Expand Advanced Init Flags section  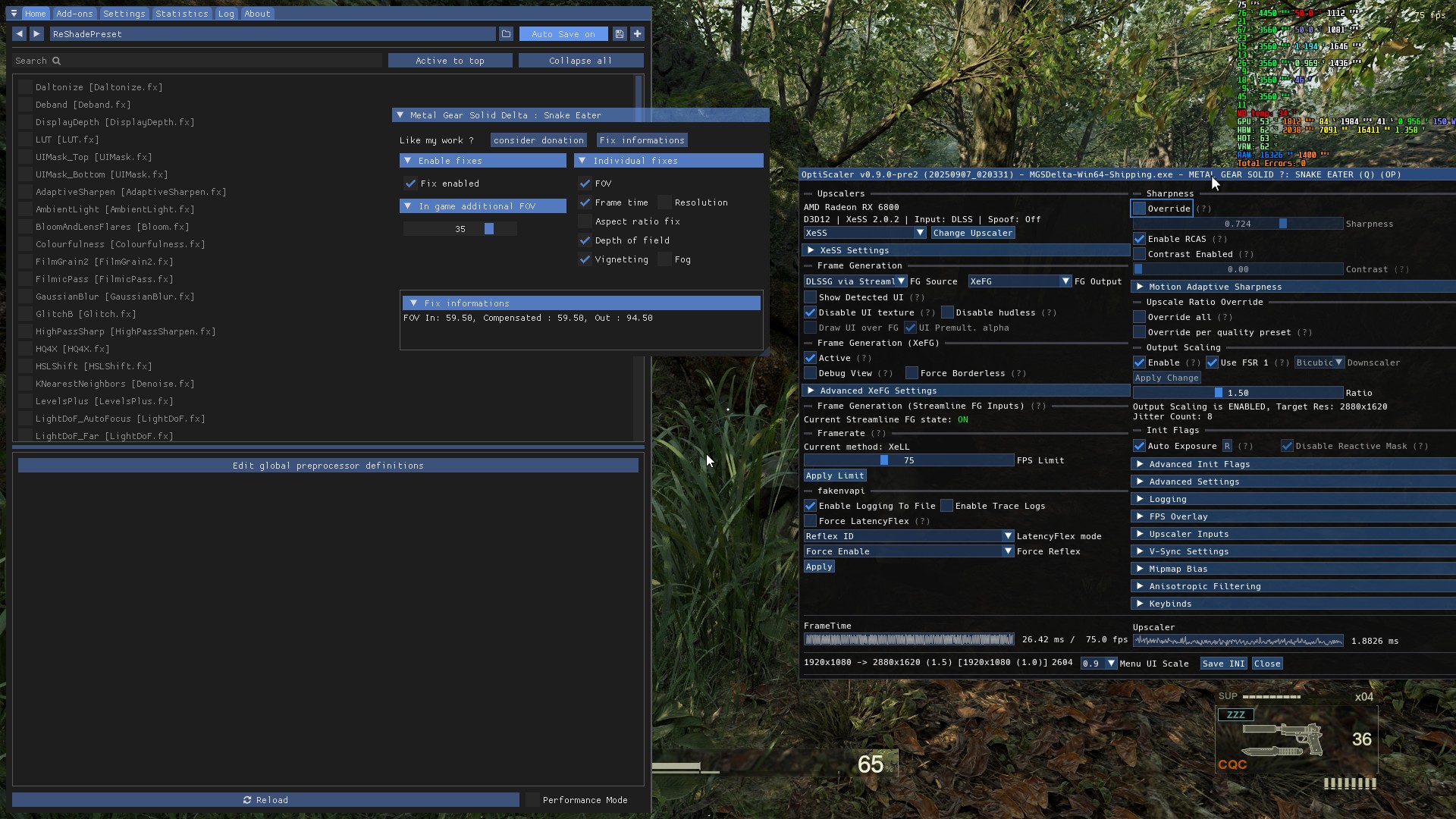click(x=1294, y=464)
